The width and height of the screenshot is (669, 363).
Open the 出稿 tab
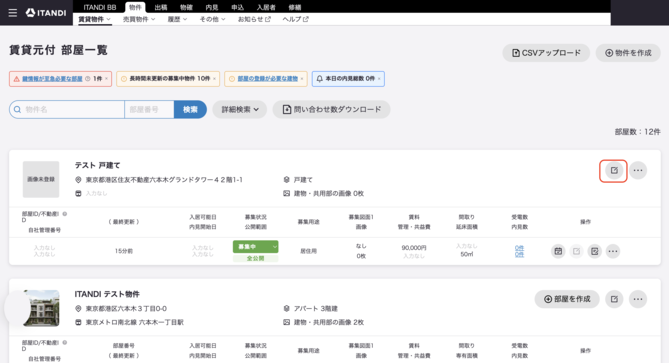(x=161, y=7)
